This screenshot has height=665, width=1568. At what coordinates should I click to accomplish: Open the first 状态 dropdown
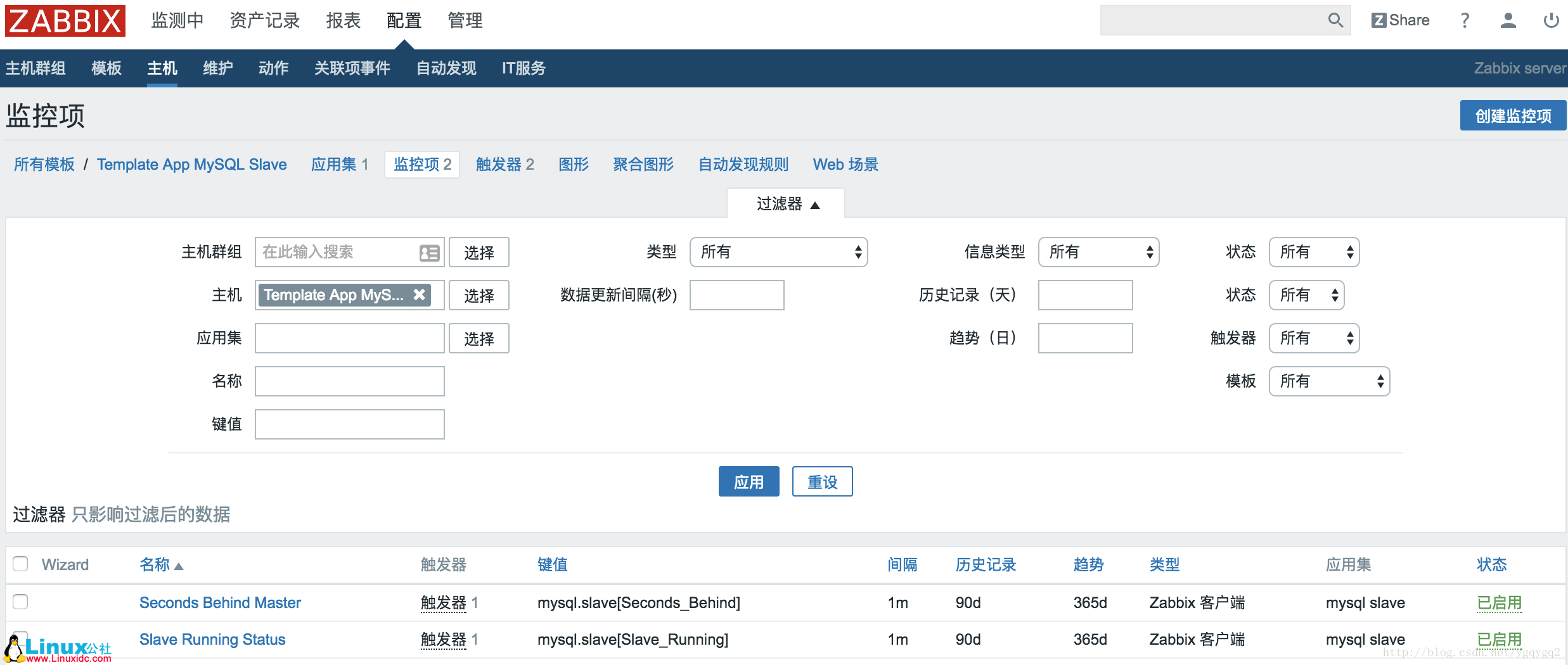pyautogui.click(x=1314, y=252)
